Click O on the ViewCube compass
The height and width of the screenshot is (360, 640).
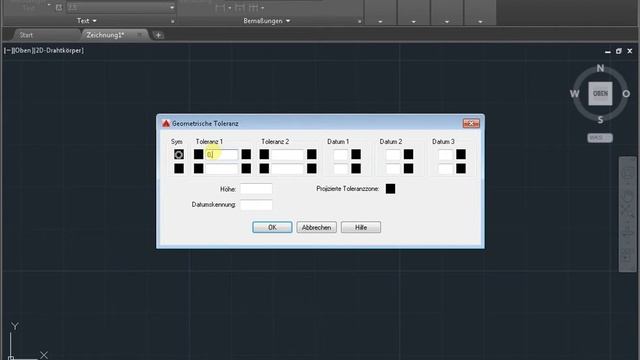(x=626, y=94)
